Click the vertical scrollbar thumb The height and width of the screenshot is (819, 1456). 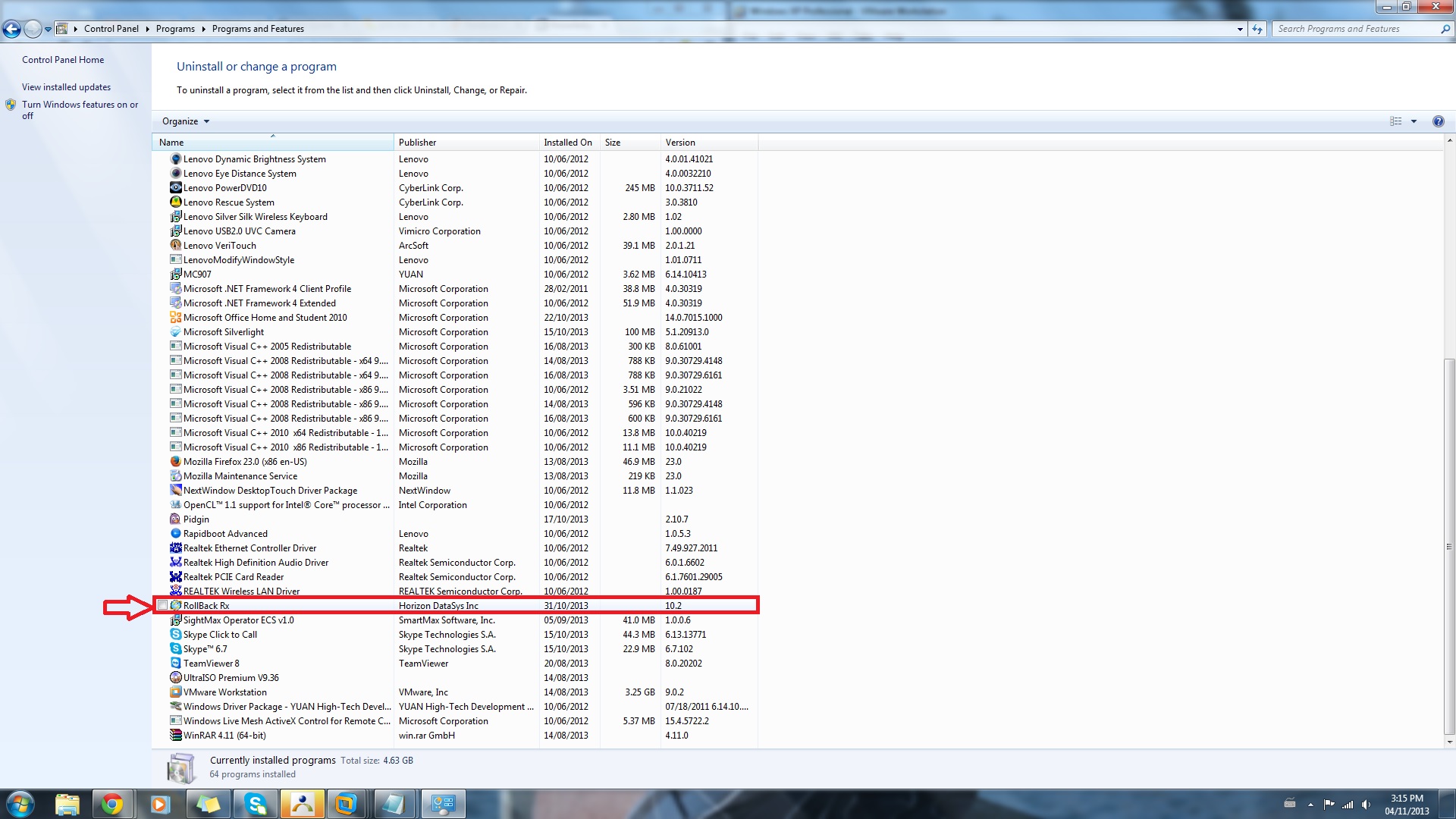point(1449,546)
